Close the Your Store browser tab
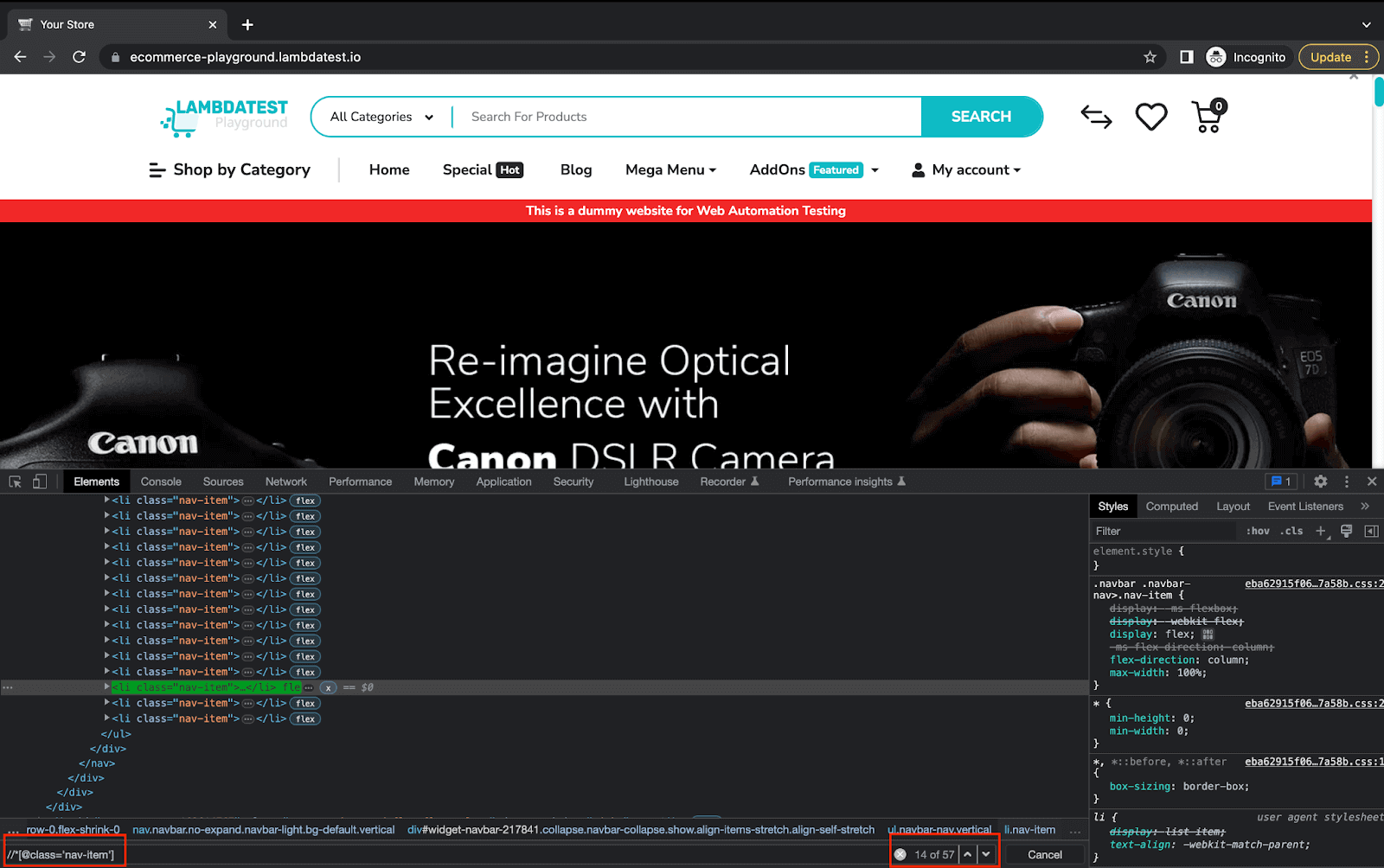1384x868 pixels. pyautogui.click(x=213, y=24)
